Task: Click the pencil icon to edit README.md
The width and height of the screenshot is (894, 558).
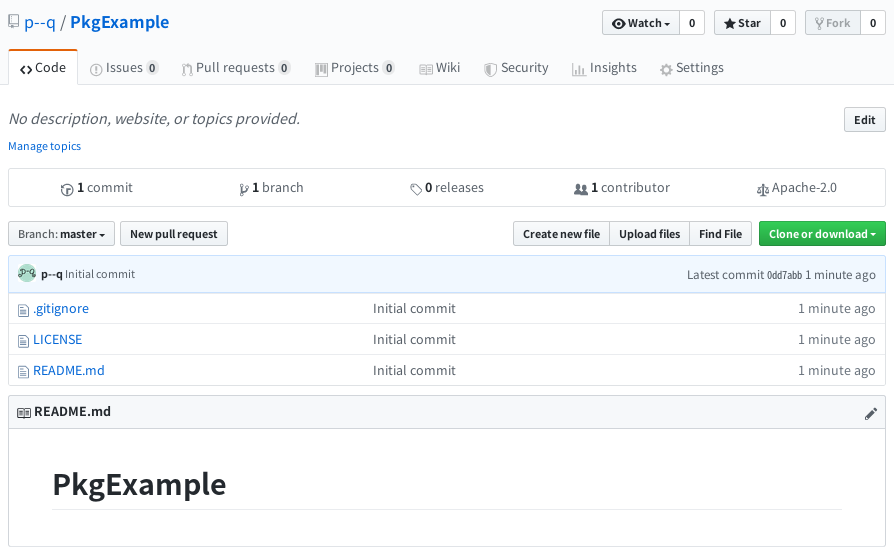Action: pos(870,413)
